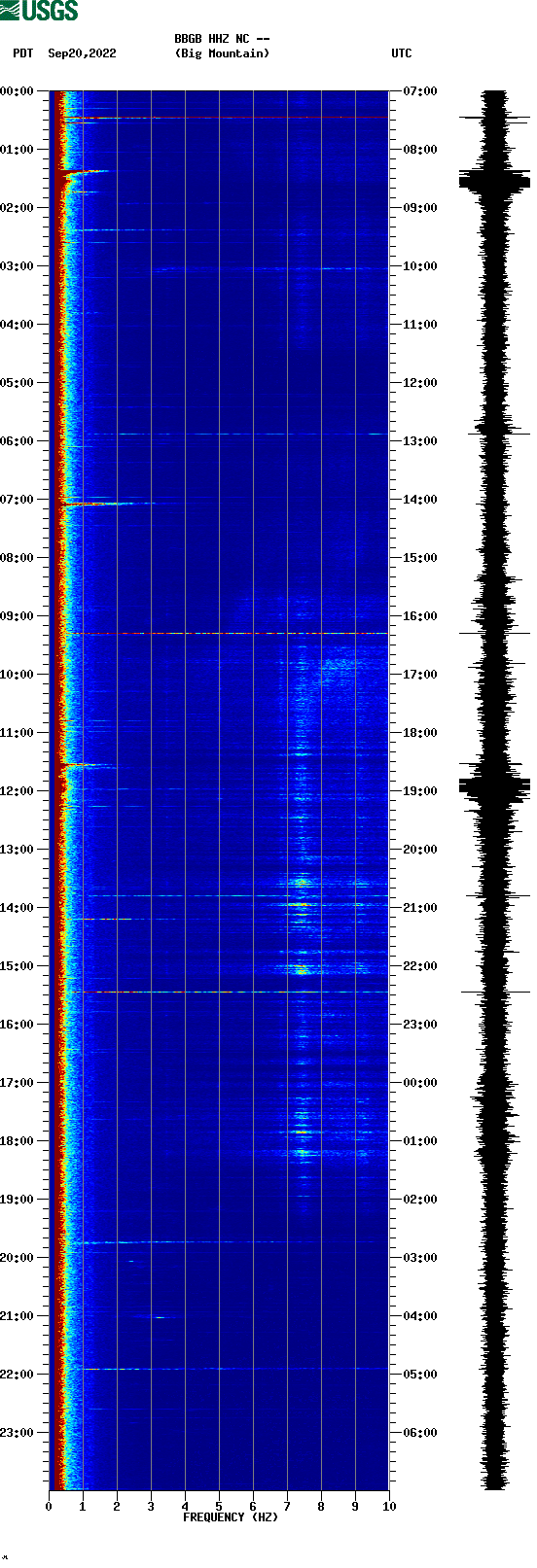Click the PDT time label '07:00' on left axis

coord(18,500)
